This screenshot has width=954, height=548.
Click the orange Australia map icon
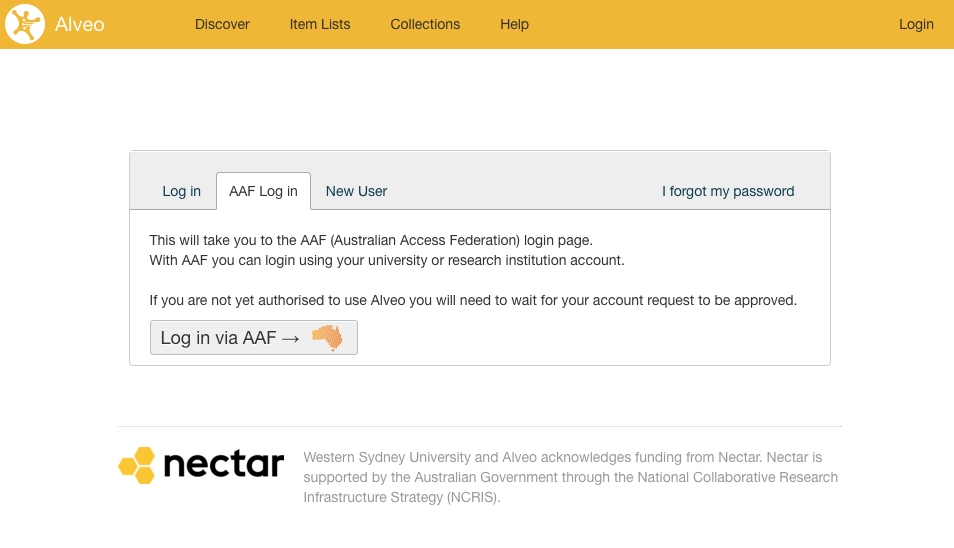[x=327, y=338]
